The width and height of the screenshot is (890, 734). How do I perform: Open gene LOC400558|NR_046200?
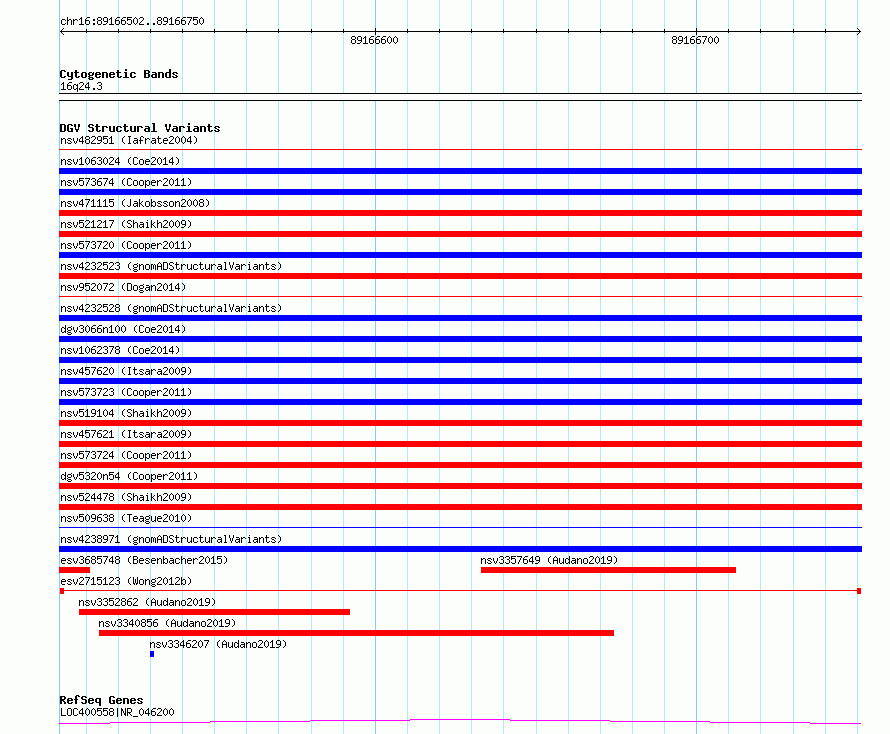pyautogui.click(x=117, y=712)
